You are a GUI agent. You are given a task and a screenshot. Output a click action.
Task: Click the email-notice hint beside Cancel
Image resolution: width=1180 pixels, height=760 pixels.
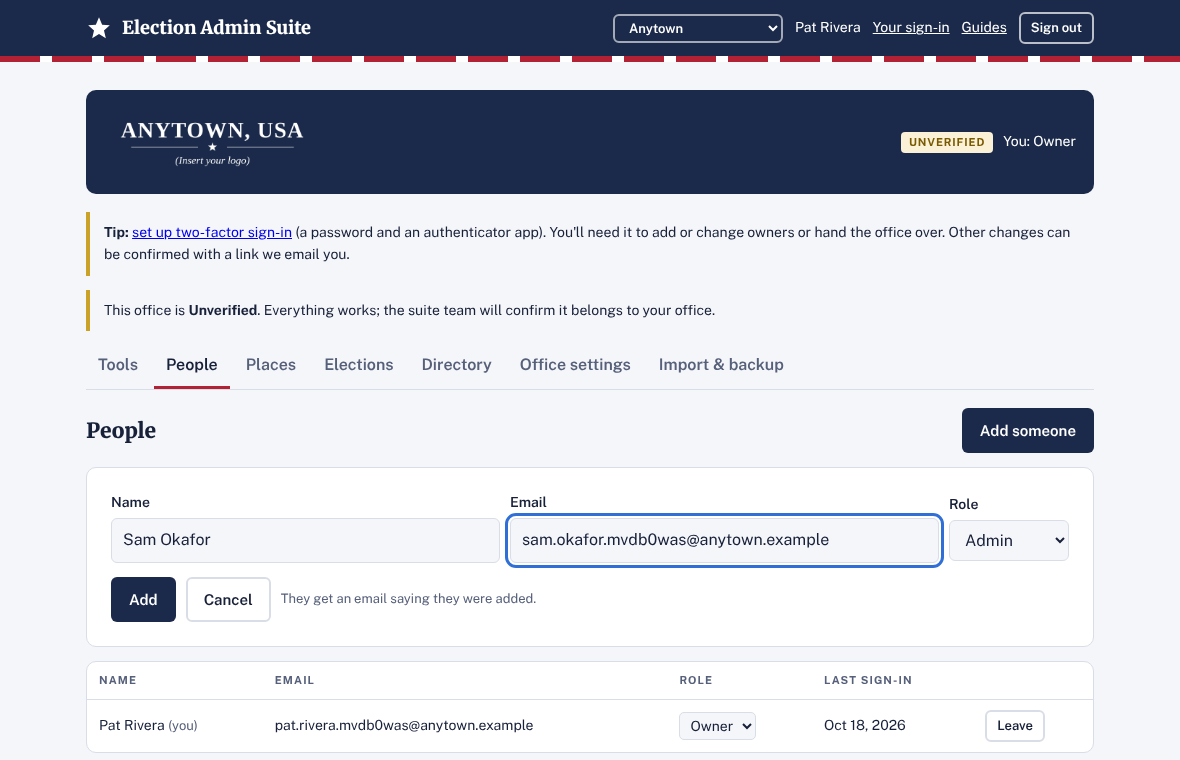click(x=408, y=599)
